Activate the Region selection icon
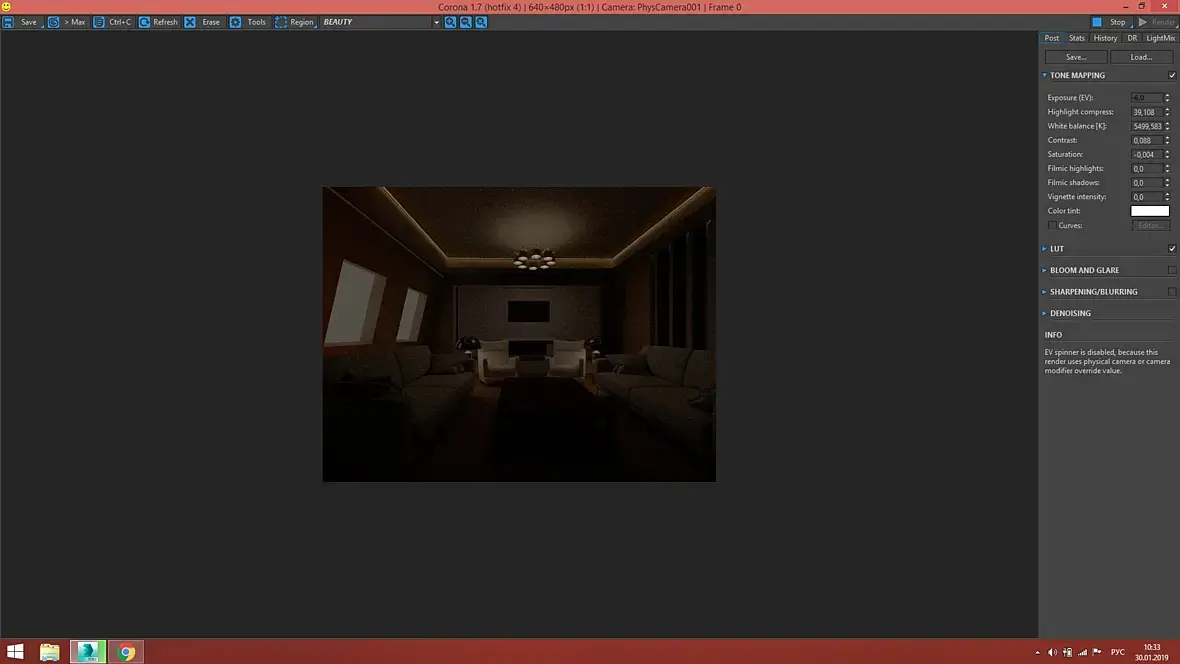1180x664 pixels. 281,22
